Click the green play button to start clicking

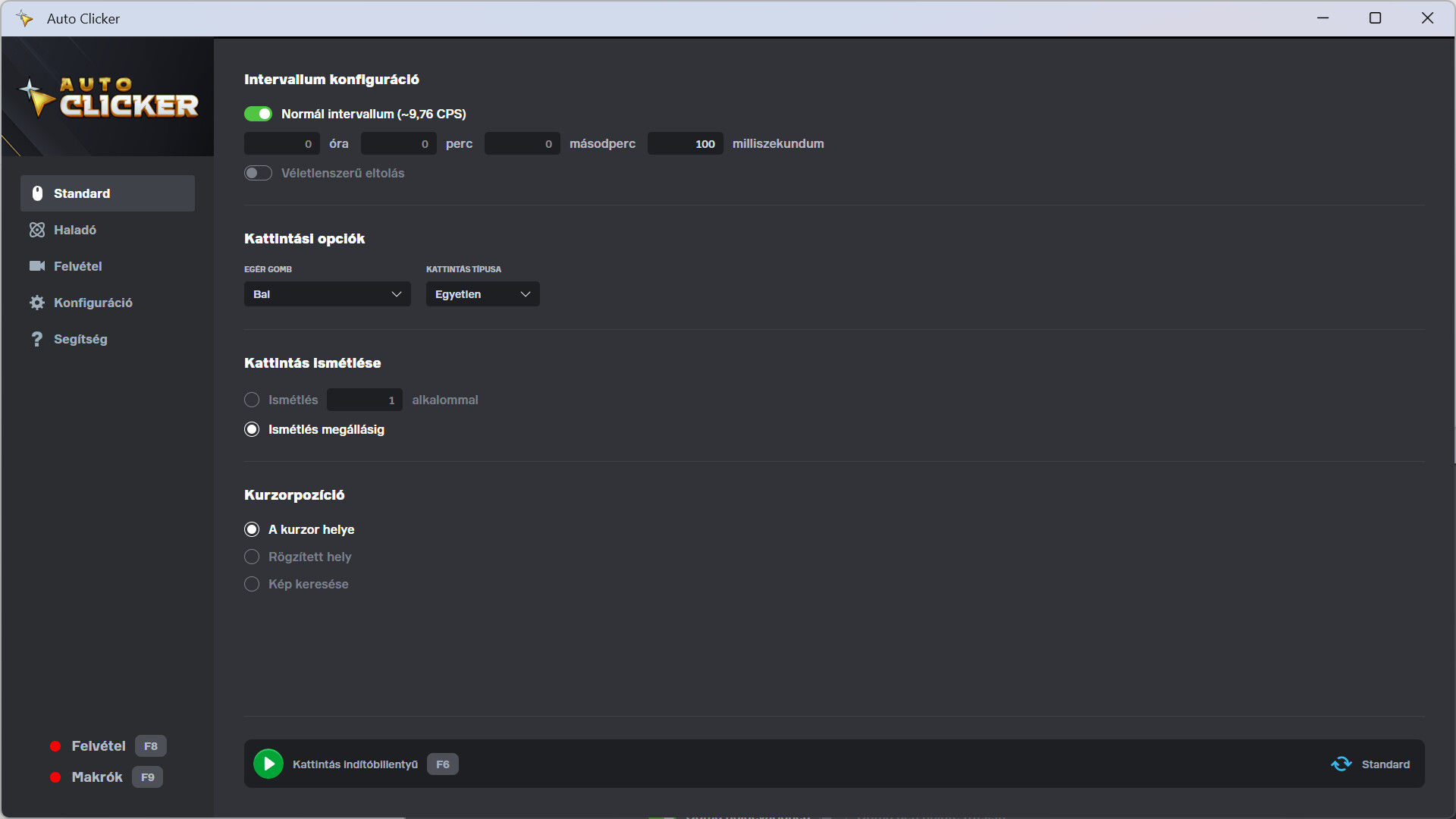pyautogui.click(x=268, y=764)
